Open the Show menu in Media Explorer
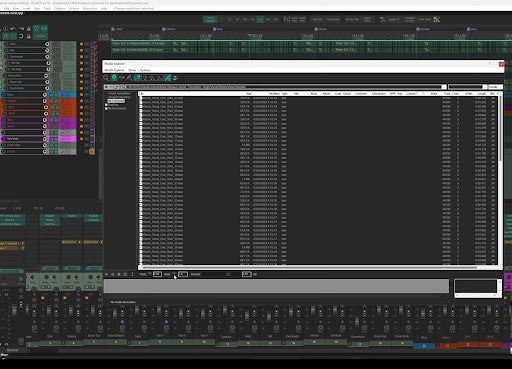Viewport: 512px width, 369px height. click(132, 70)
